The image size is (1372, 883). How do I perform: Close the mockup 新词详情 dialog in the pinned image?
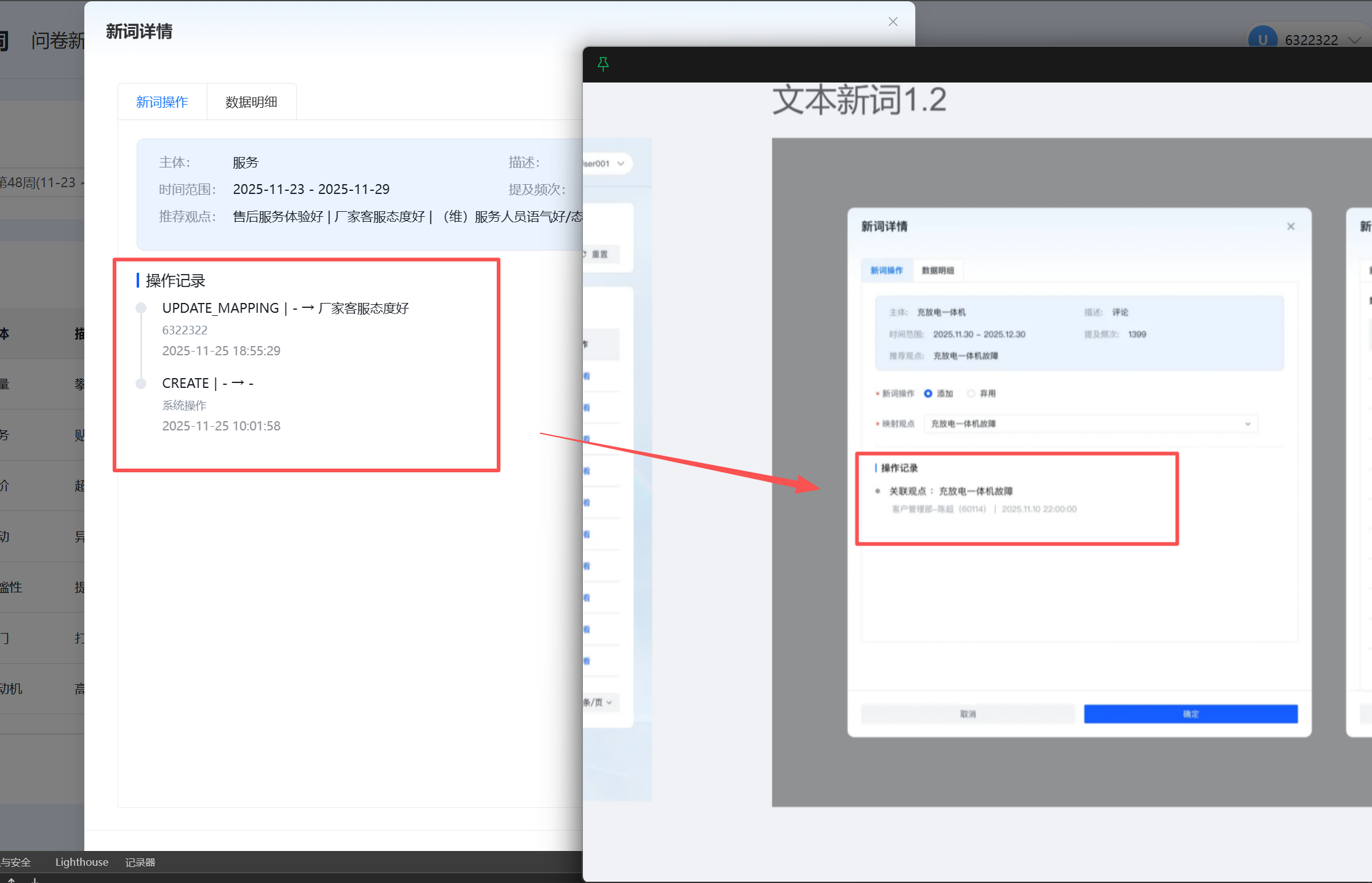(1291, 227)
